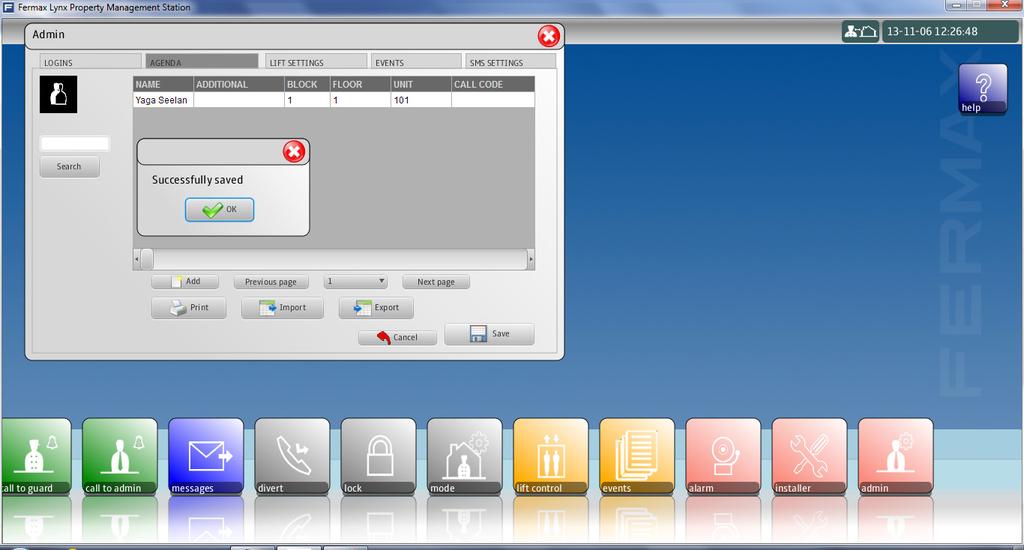Open the call to admin tile
The width and height of the screenshot is (1024, 550).
[x=120, y=457]
